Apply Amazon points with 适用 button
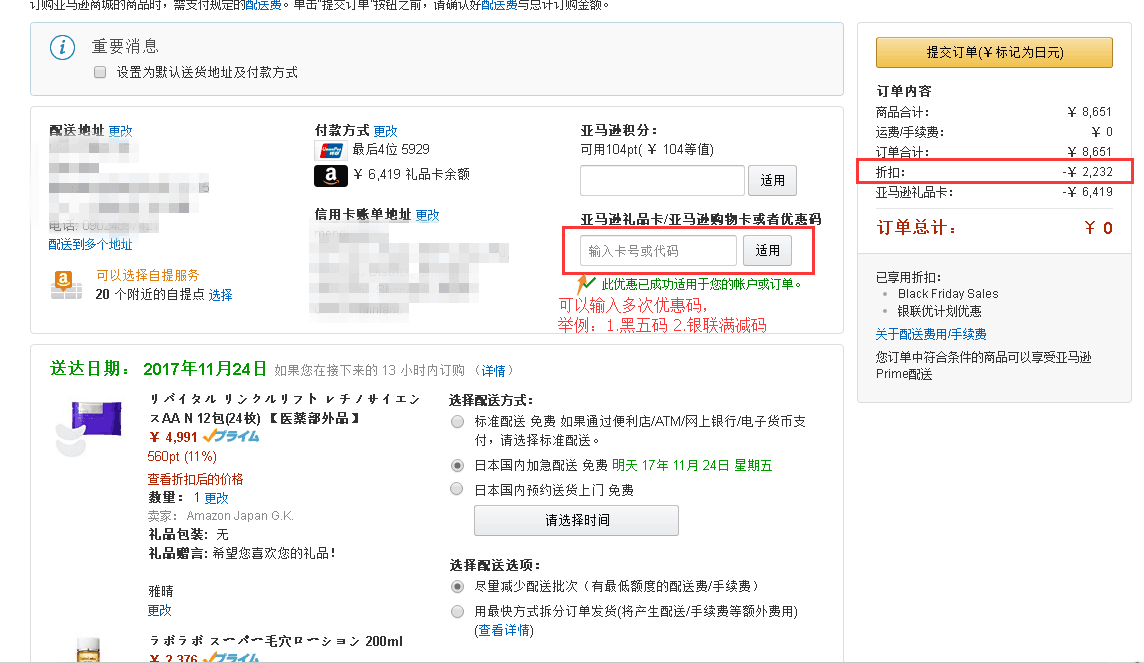The height and width of the screenshot is (663, 1144). (x=772, y=180)
